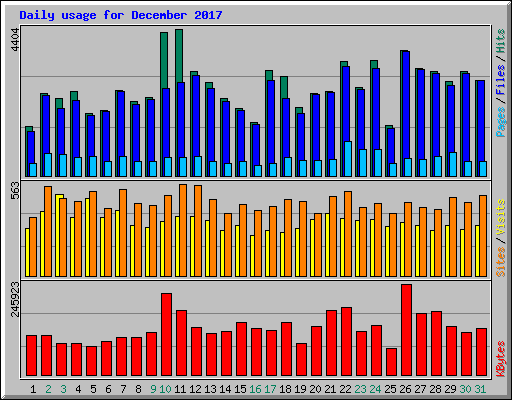Click day 15 on the x-axis
This screenshot has height=400, width=512.
[x=240, y=389]
